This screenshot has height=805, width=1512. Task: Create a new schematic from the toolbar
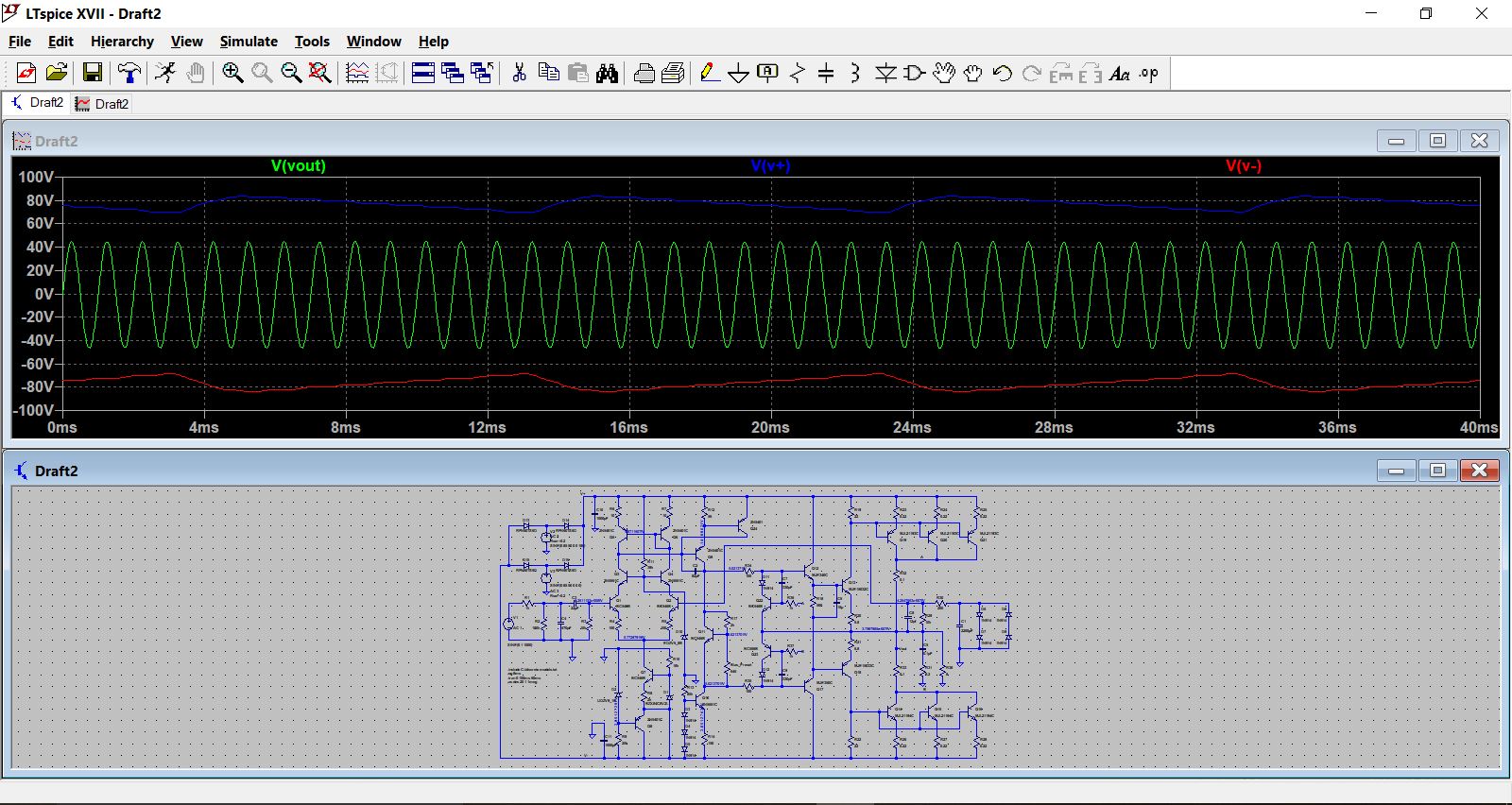pos(26,73)
